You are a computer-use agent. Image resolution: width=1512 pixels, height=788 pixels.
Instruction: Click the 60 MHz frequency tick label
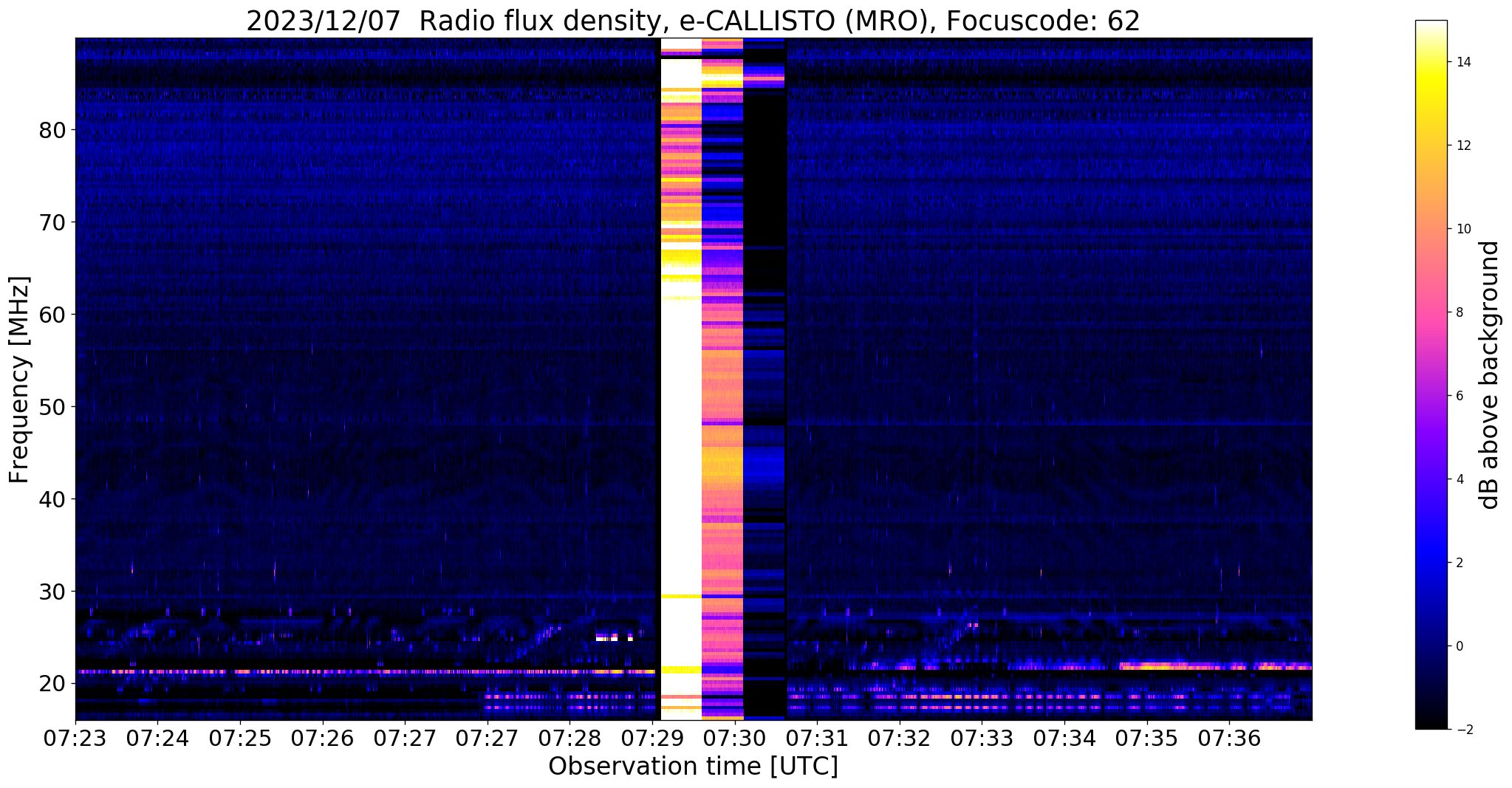pos(52,315)
